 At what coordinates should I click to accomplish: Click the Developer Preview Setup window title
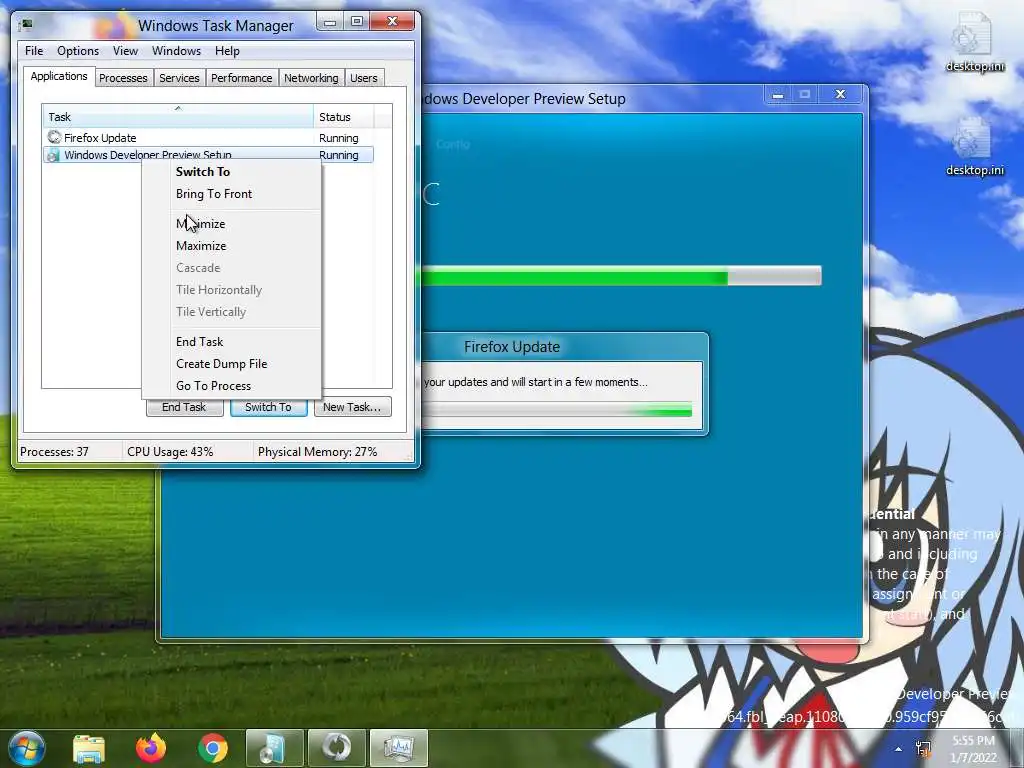524,99
